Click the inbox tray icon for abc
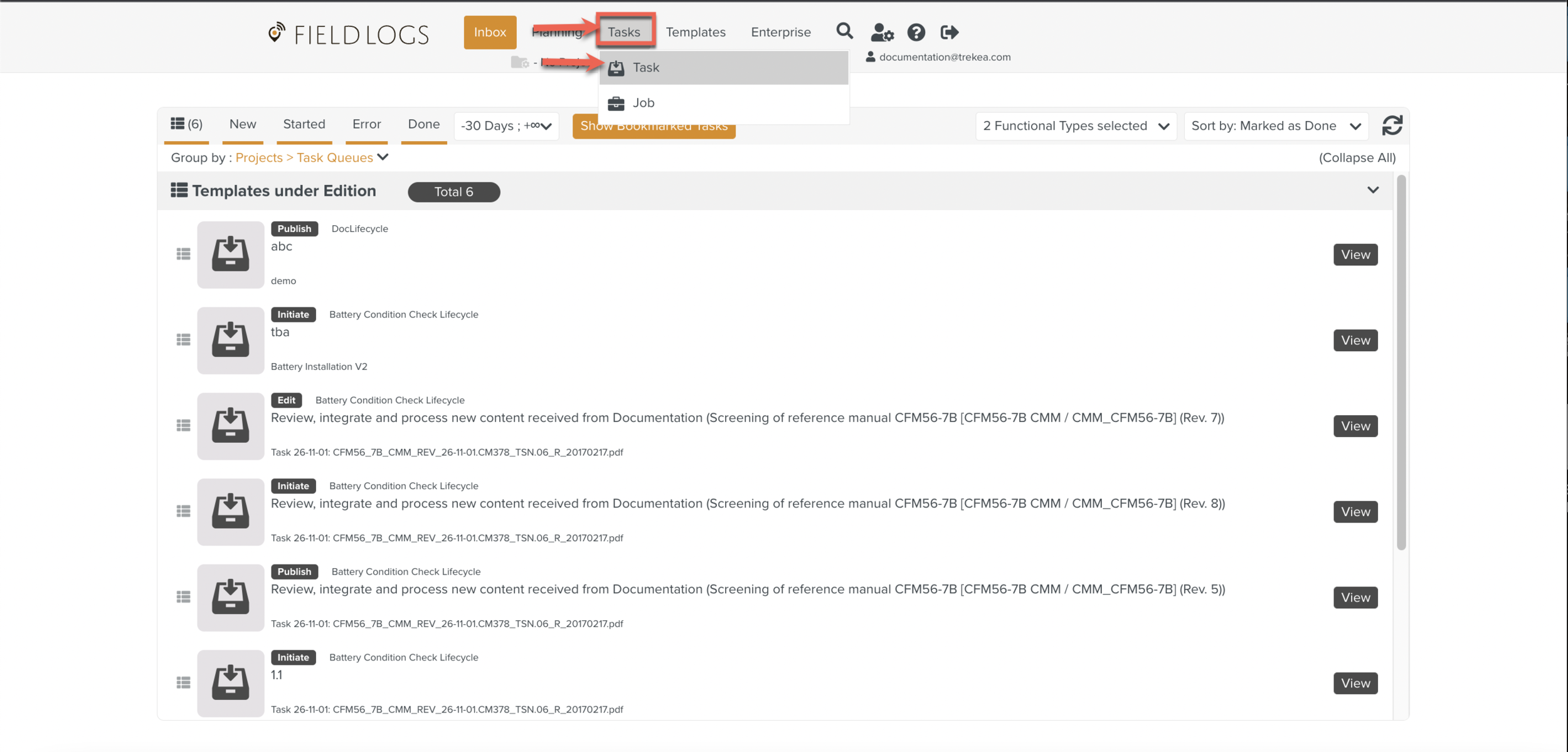Image resolution: width=1568 pixels, height=752 pixels. click(x=230, y=255)
